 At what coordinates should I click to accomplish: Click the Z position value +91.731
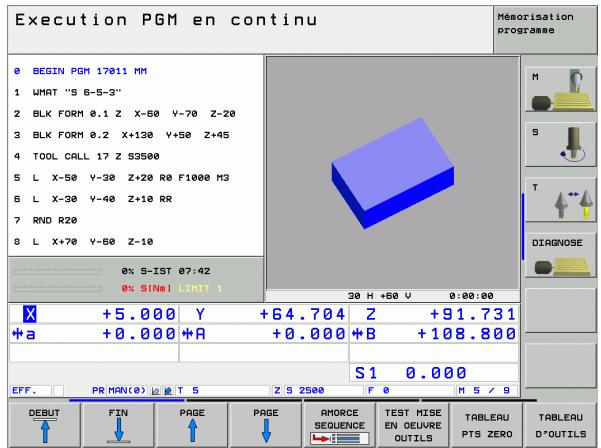pyautogui.click(x=473, y=314)
